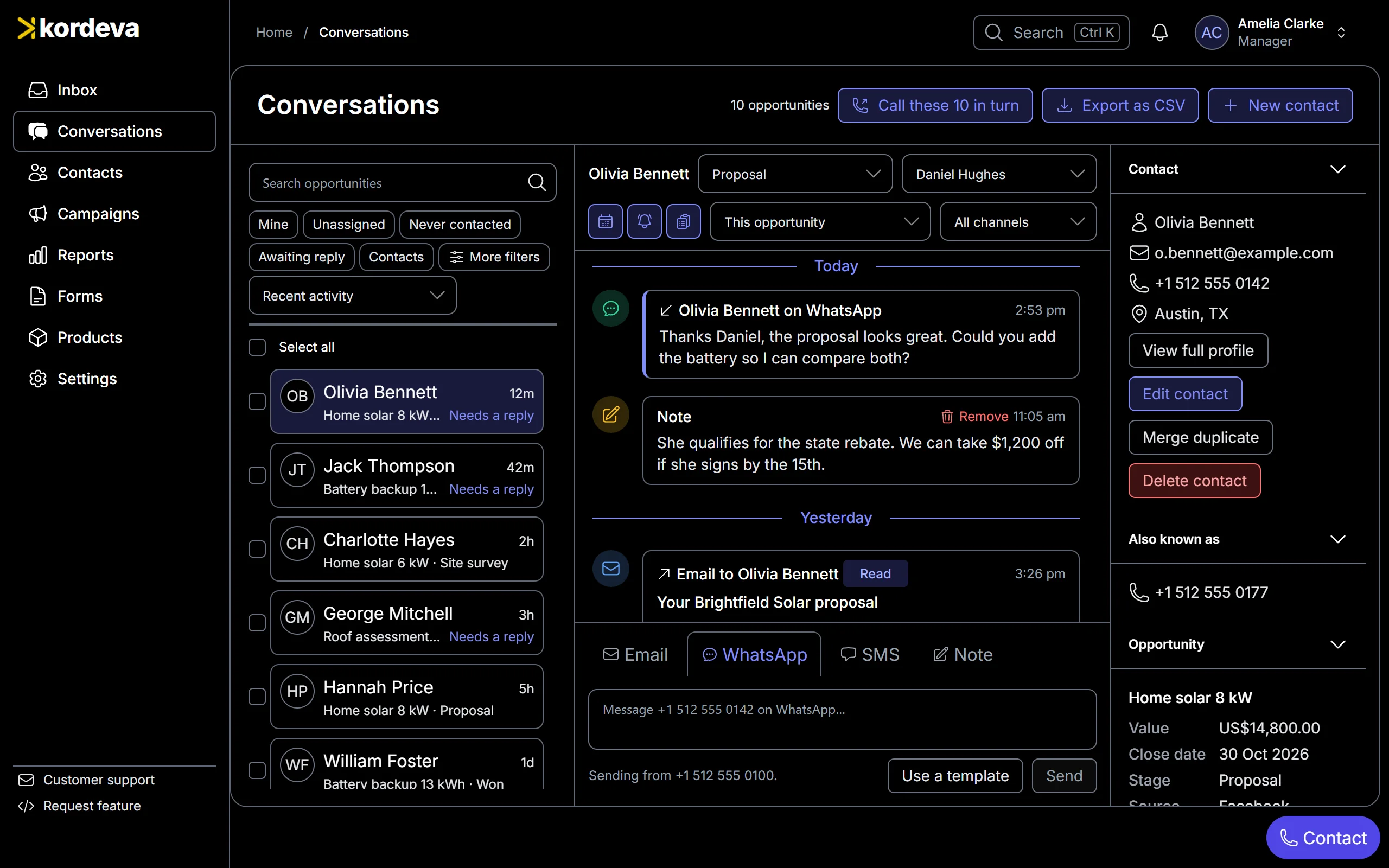Click the location pin icon beside Austin, TX
This screenshot has height=868, width=1389.
[1139, 314]
